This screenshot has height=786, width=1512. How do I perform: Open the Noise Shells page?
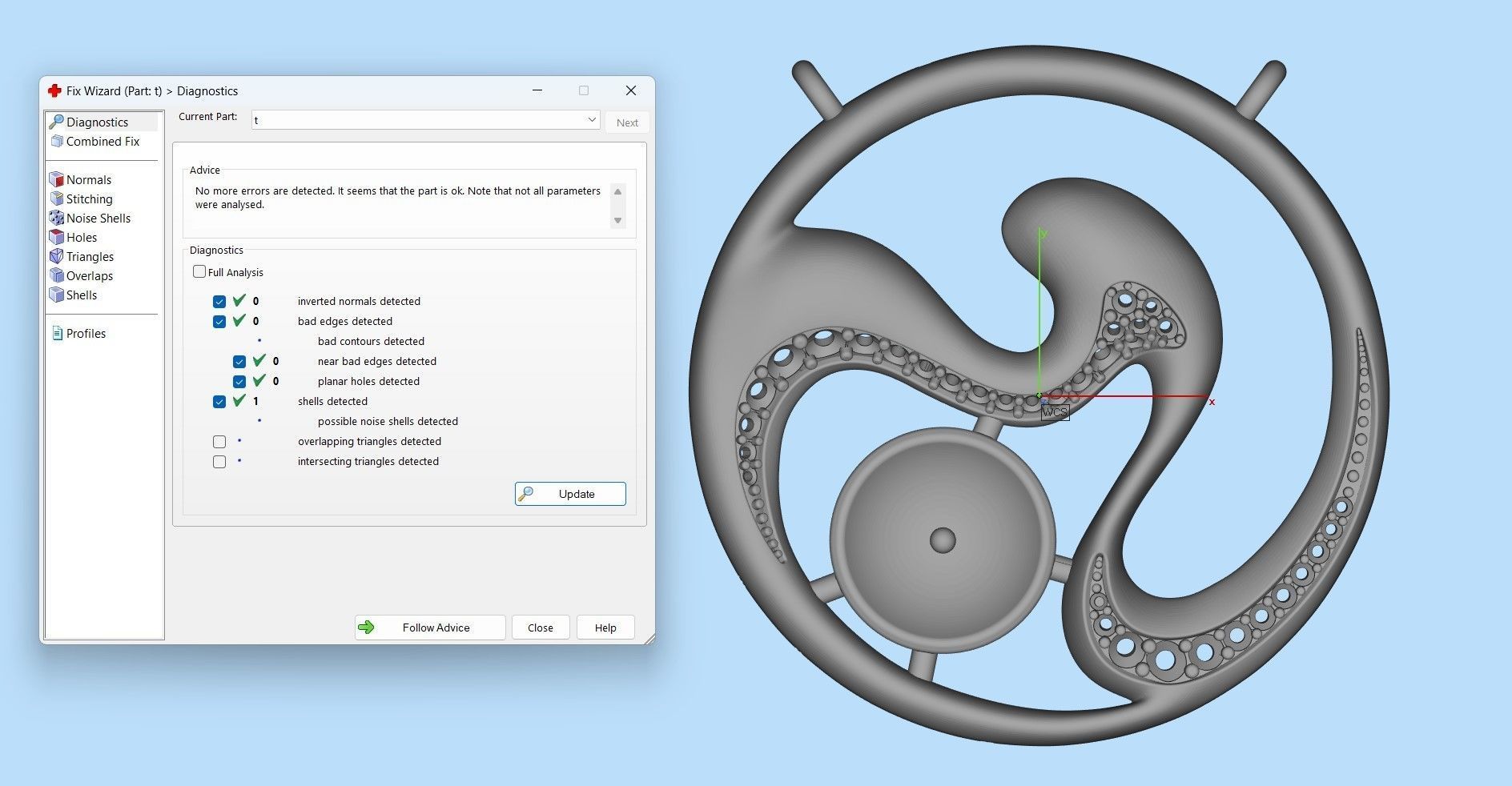[98, 219]
